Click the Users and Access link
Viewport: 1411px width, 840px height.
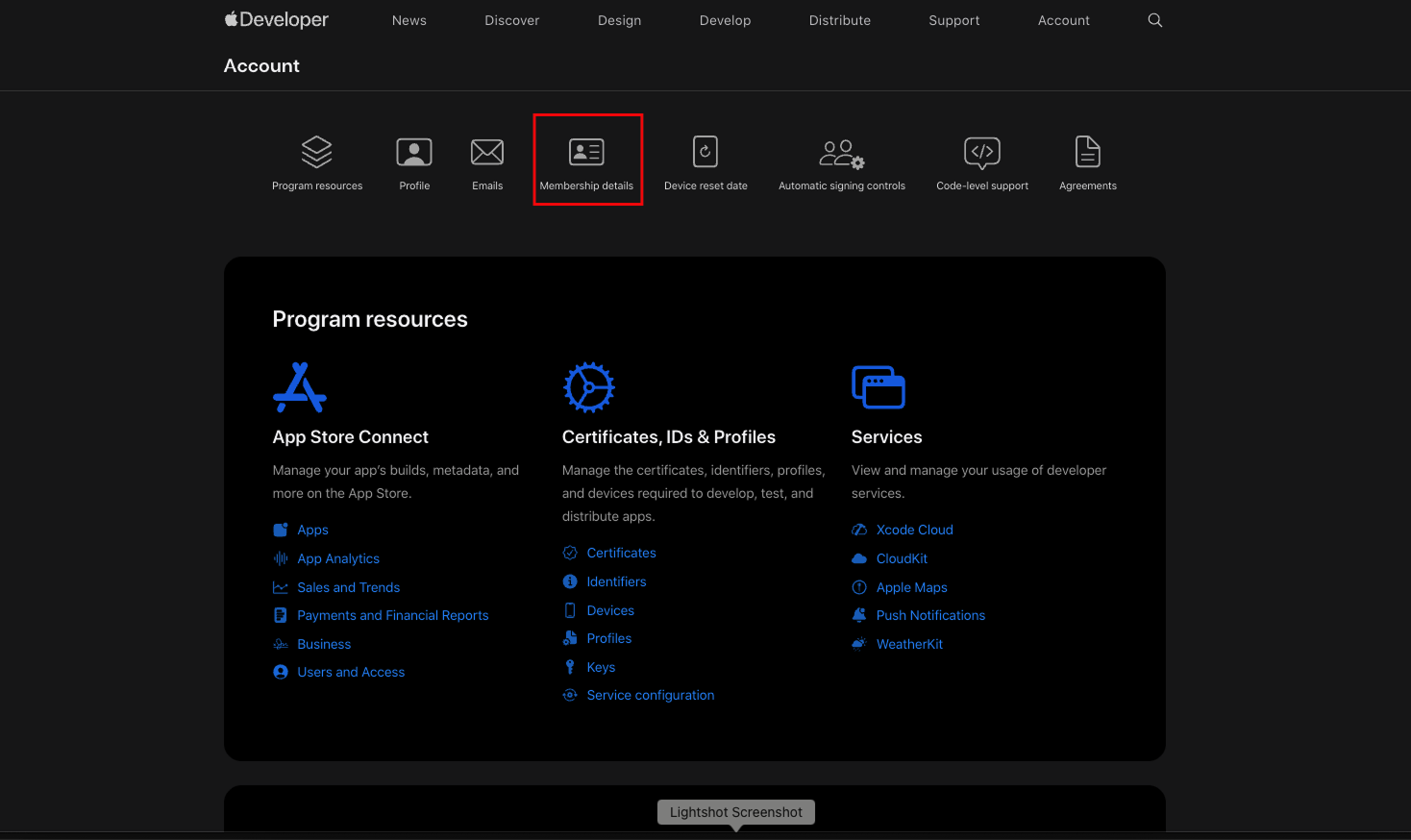pos(351,672)
